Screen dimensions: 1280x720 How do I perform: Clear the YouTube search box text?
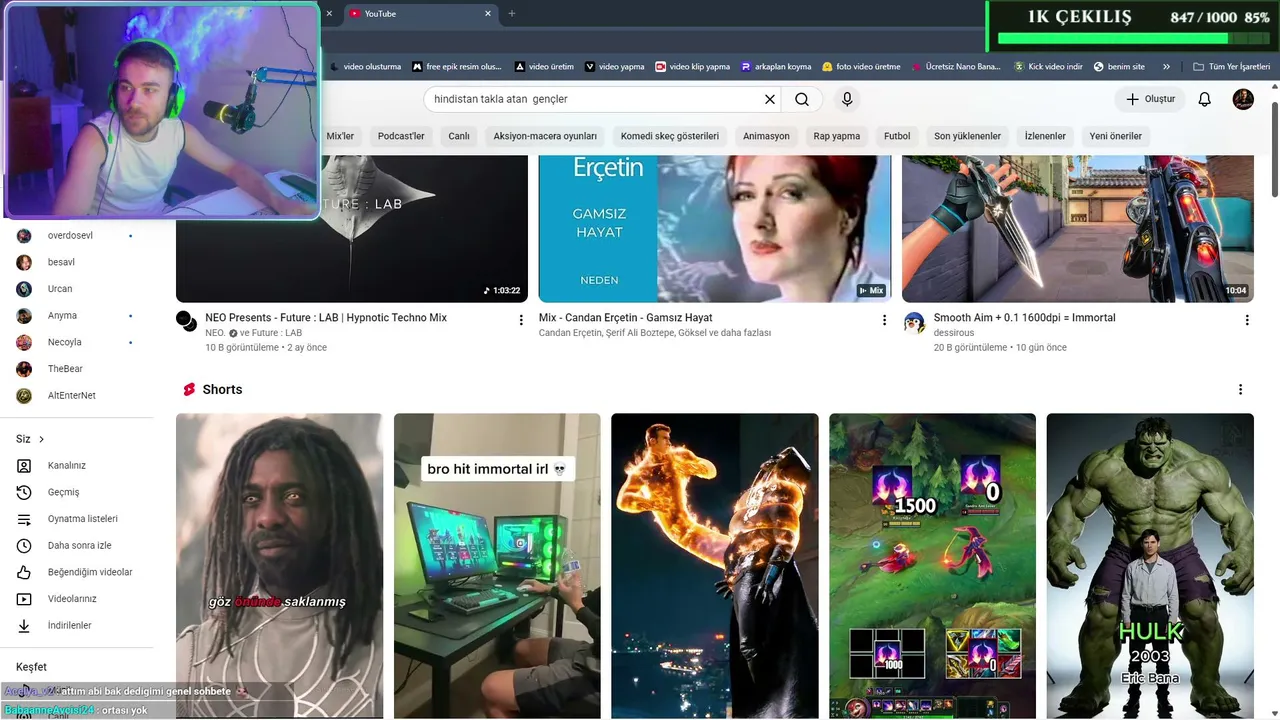click(770, 99)
